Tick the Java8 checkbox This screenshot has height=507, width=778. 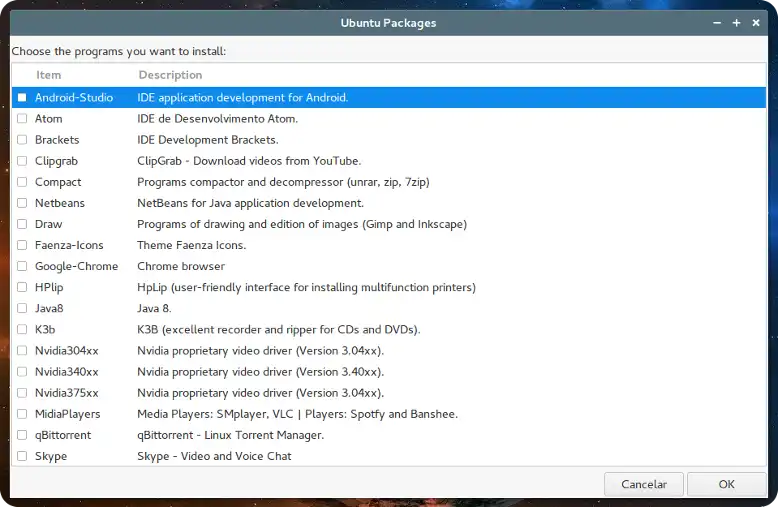pyautogui.click(x=22, y=309)
